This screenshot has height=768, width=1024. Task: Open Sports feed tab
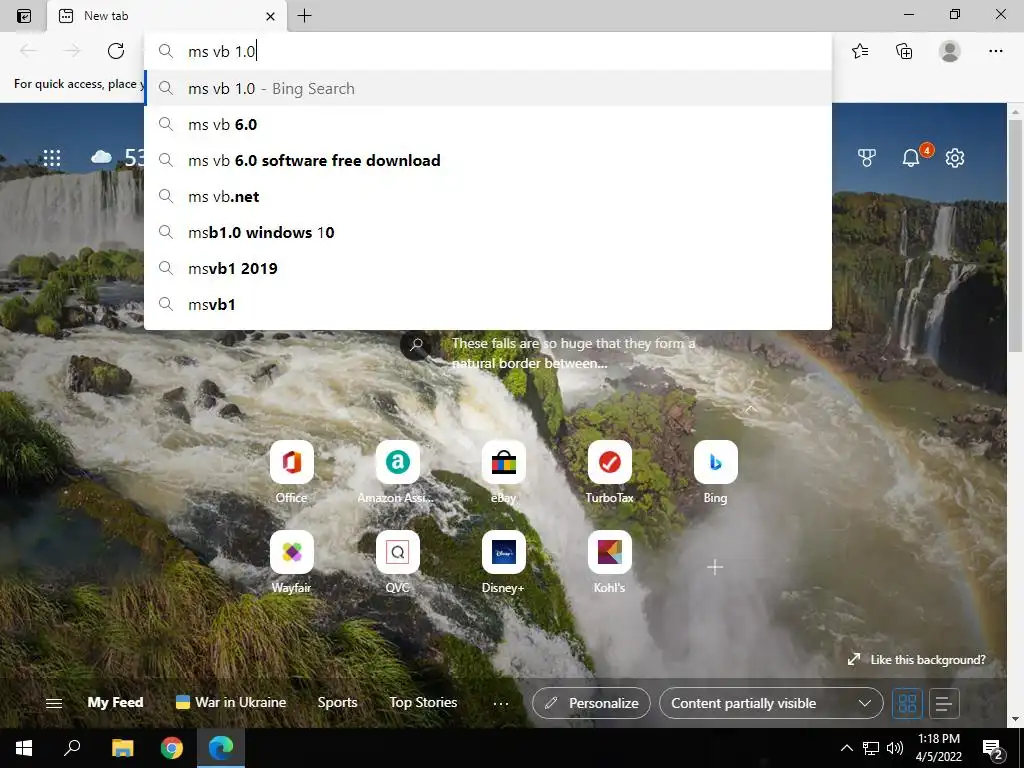pos(337,703)
